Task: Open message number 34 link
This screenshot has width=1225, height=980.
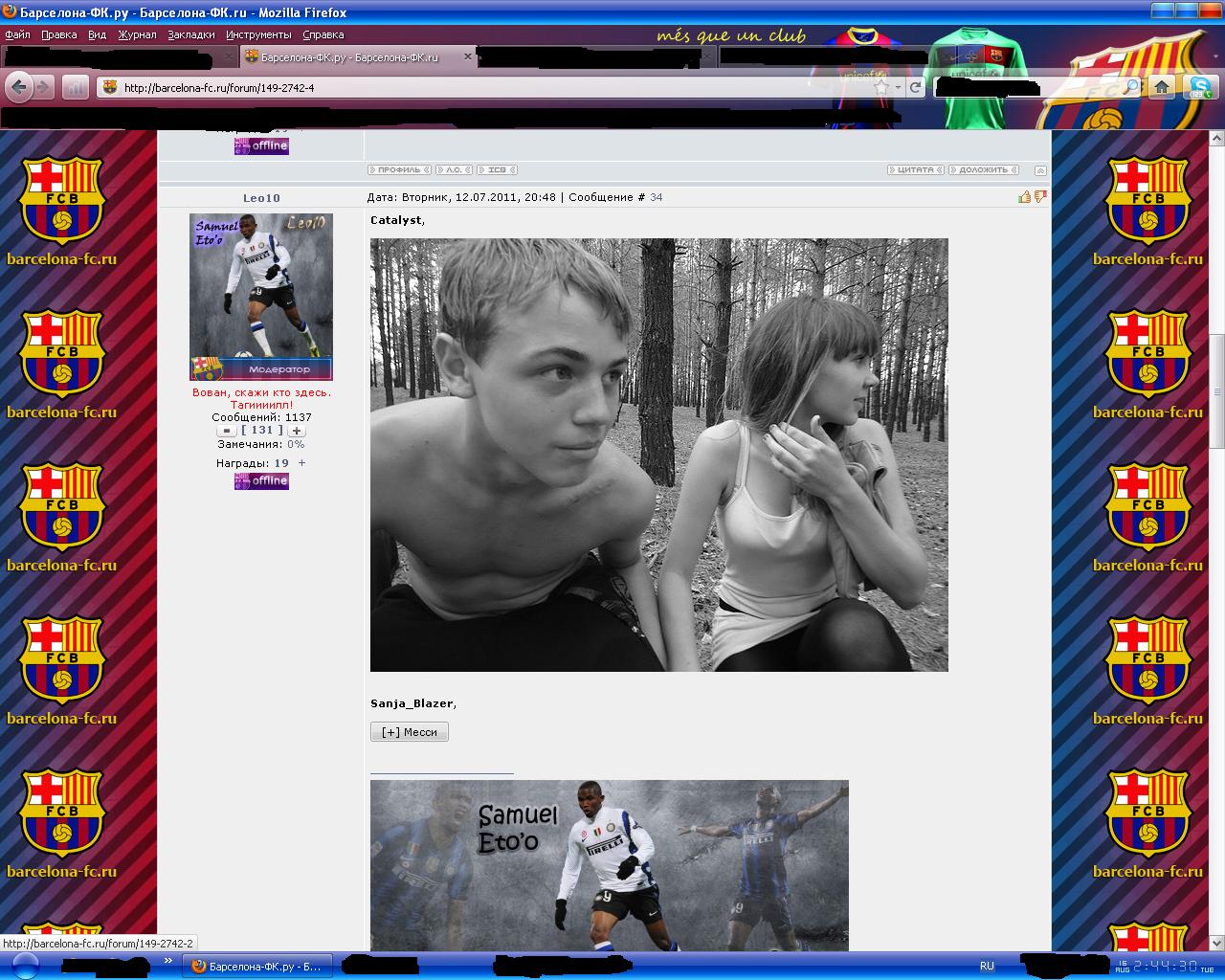Action: click(656, 197)
